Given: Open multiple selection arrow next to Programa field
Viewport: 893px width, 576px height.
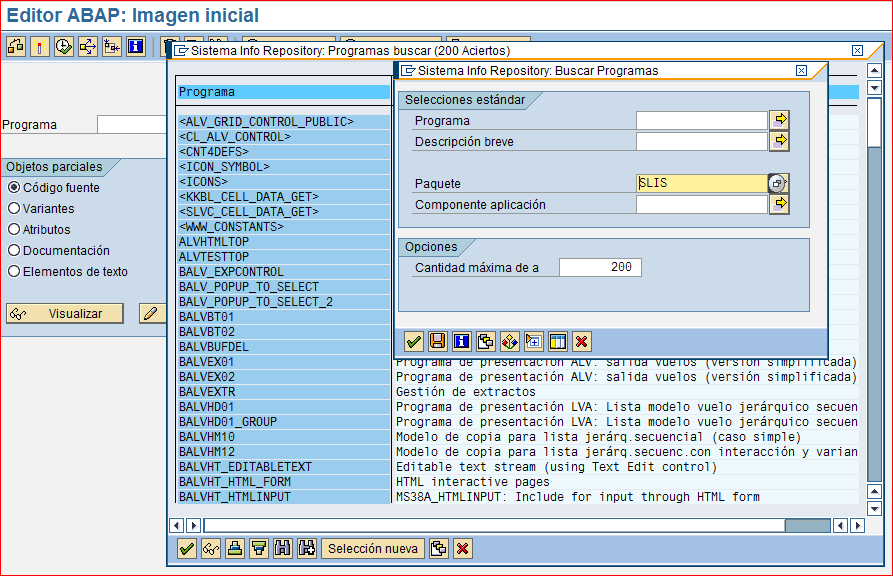Looking at the screenshot, I should [781, 120].
